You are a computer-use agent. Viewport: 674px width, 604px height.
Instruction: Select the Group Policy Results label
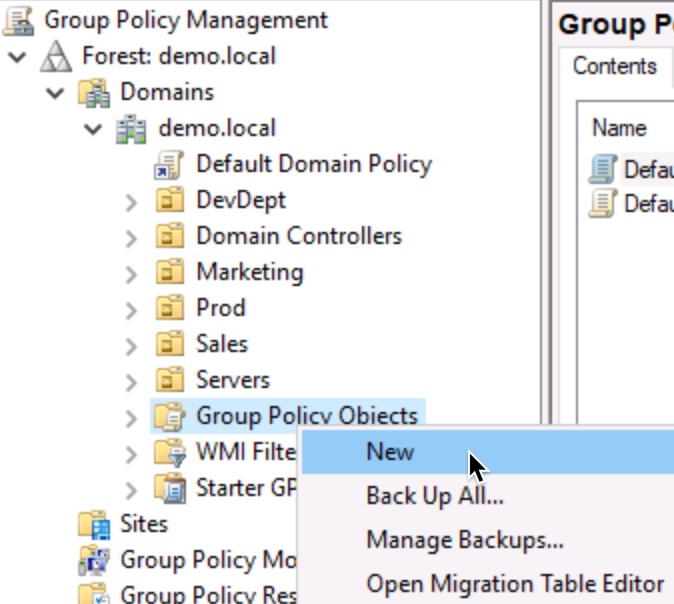[x=208, y=594]
